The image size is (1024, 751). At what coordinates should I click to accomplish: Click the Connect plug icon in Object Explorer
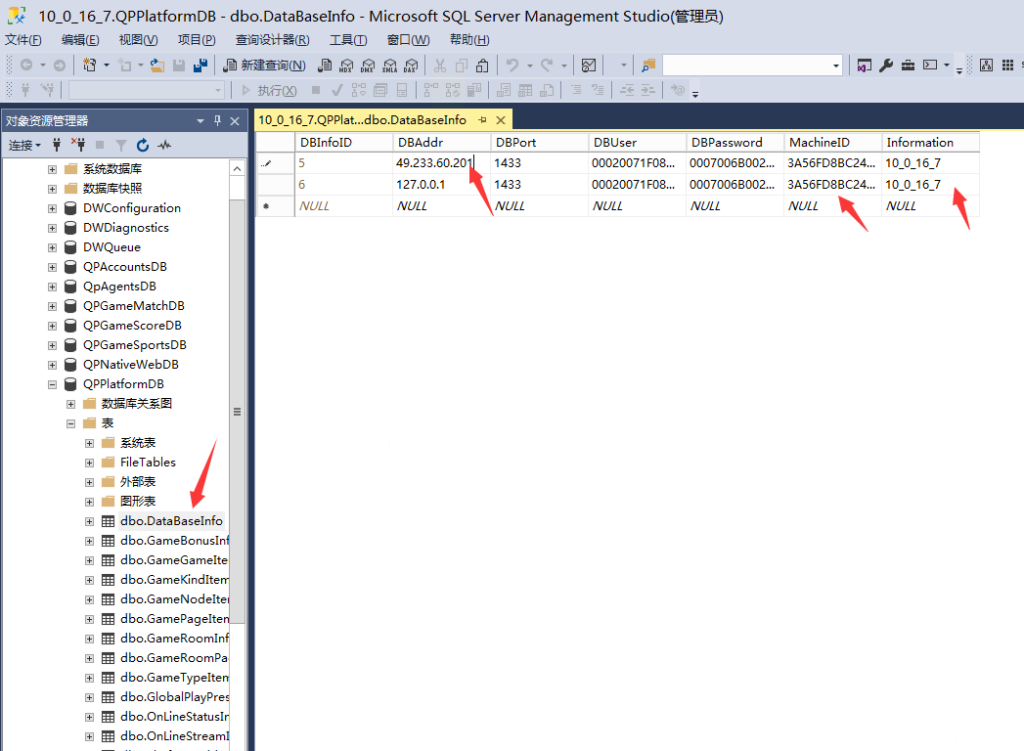tap(57, 145)
